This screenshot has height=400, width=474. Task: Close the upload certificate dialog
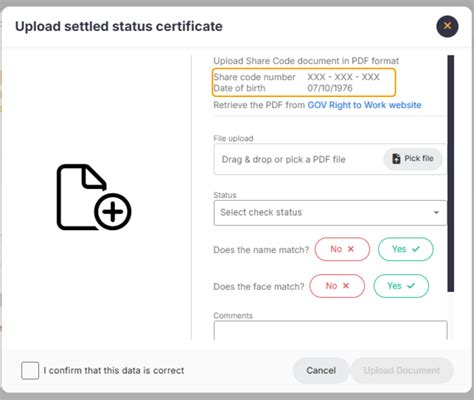coord(447,26)
